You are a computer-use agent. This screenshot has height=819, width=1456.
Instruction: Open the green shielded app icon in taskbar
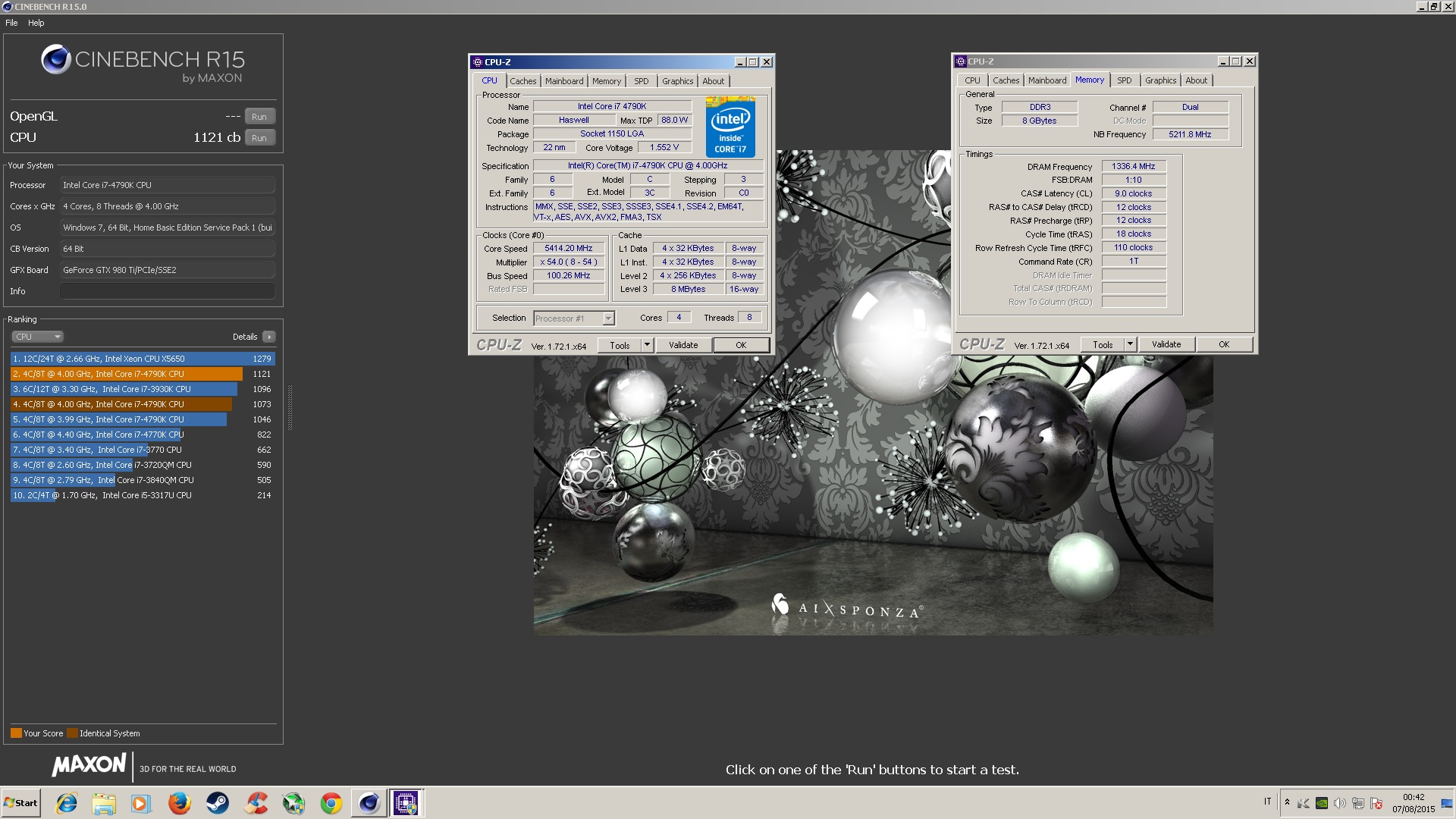(293, 803)
